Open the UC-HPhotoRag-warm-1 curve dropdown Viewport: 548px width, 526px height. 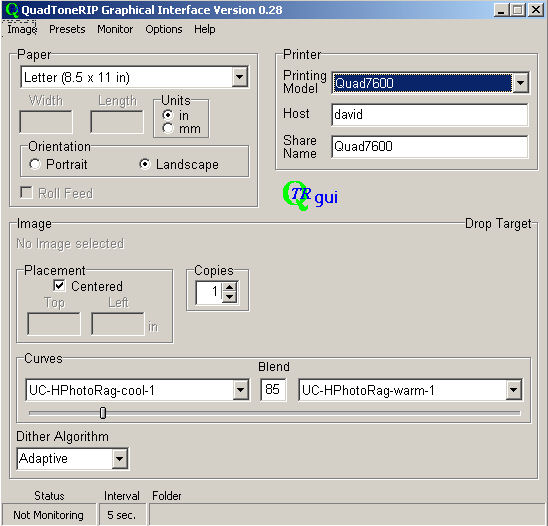pyautogui.click(x=513, y=390)
